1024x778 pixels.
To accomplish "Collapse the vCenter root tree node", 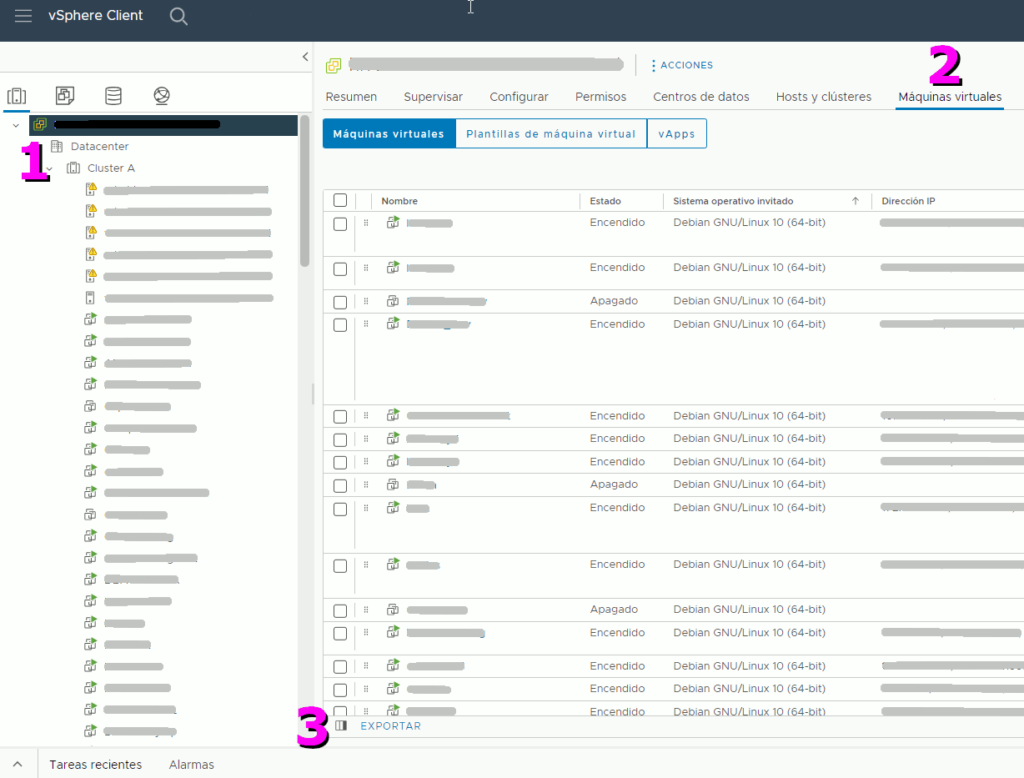I will (x=16, y=125).
